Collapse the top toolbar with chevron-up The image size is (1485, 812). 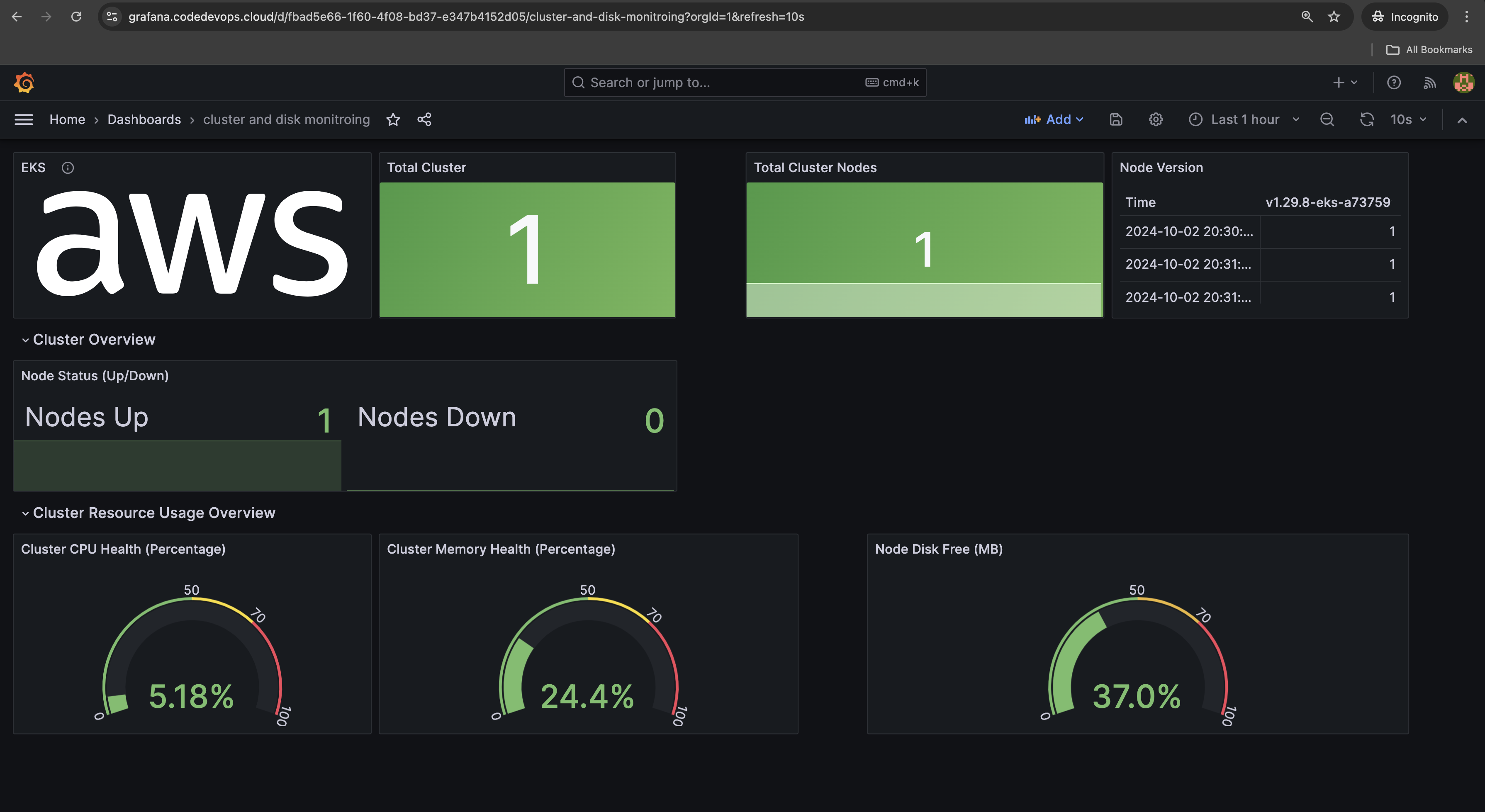1462,120
